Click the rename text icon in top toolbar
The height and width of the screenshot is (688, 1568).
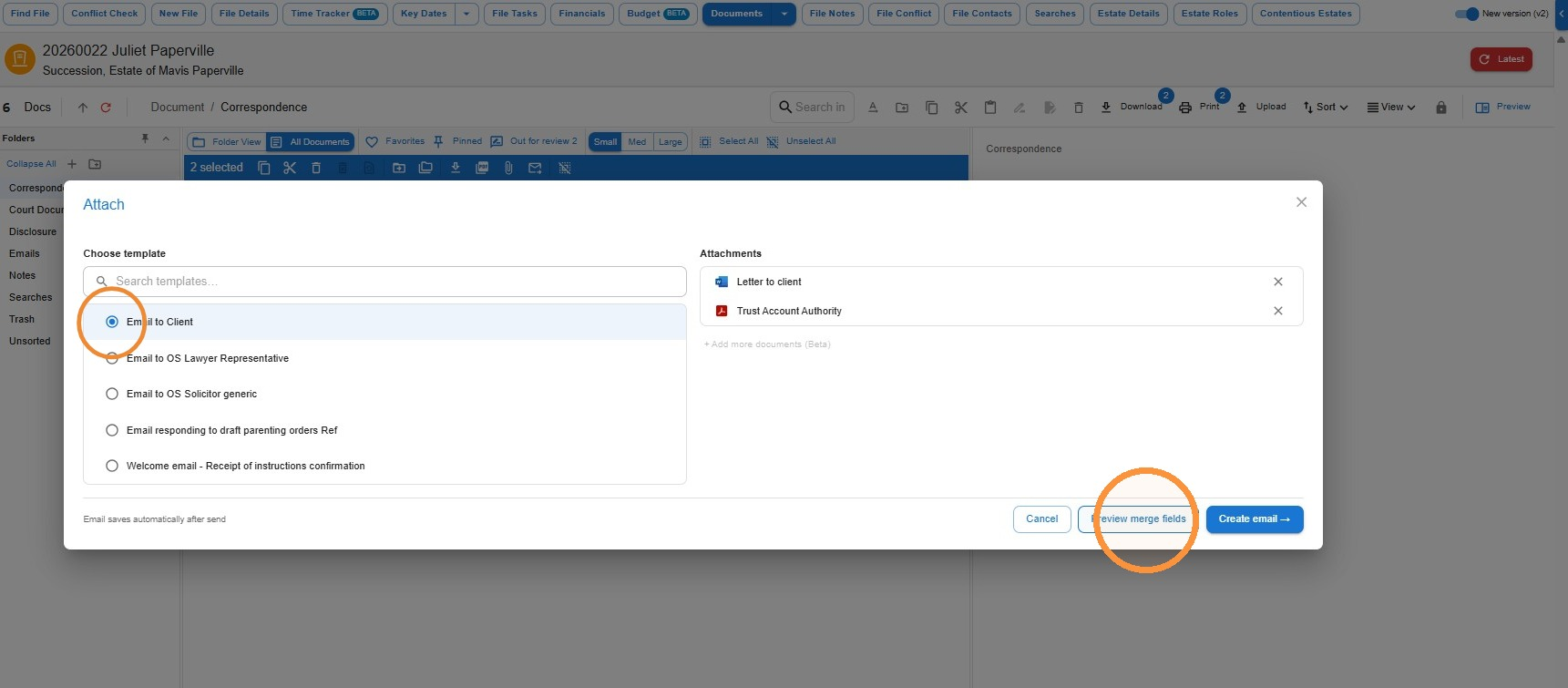pos(873,108)
